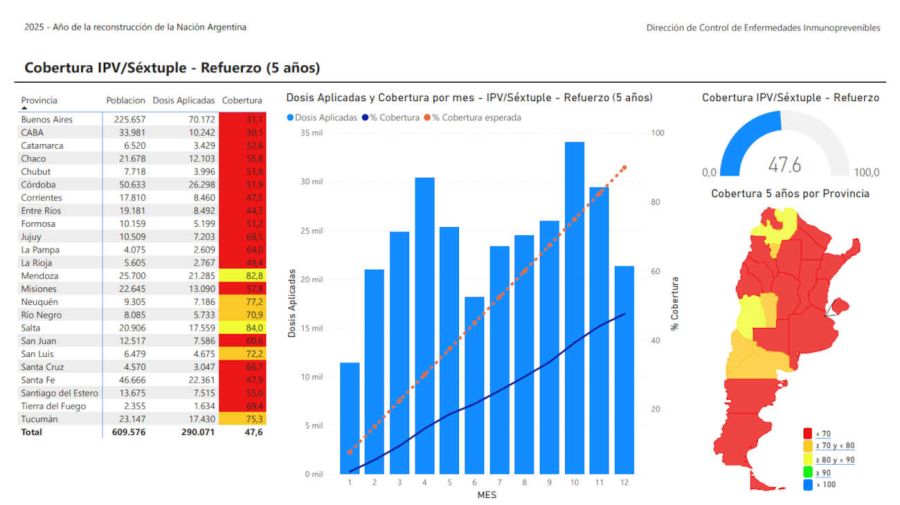Viewport: 900px width, 505px height.
Task: Click the Dosis Aplicadas legend marker
Action: 291,118
